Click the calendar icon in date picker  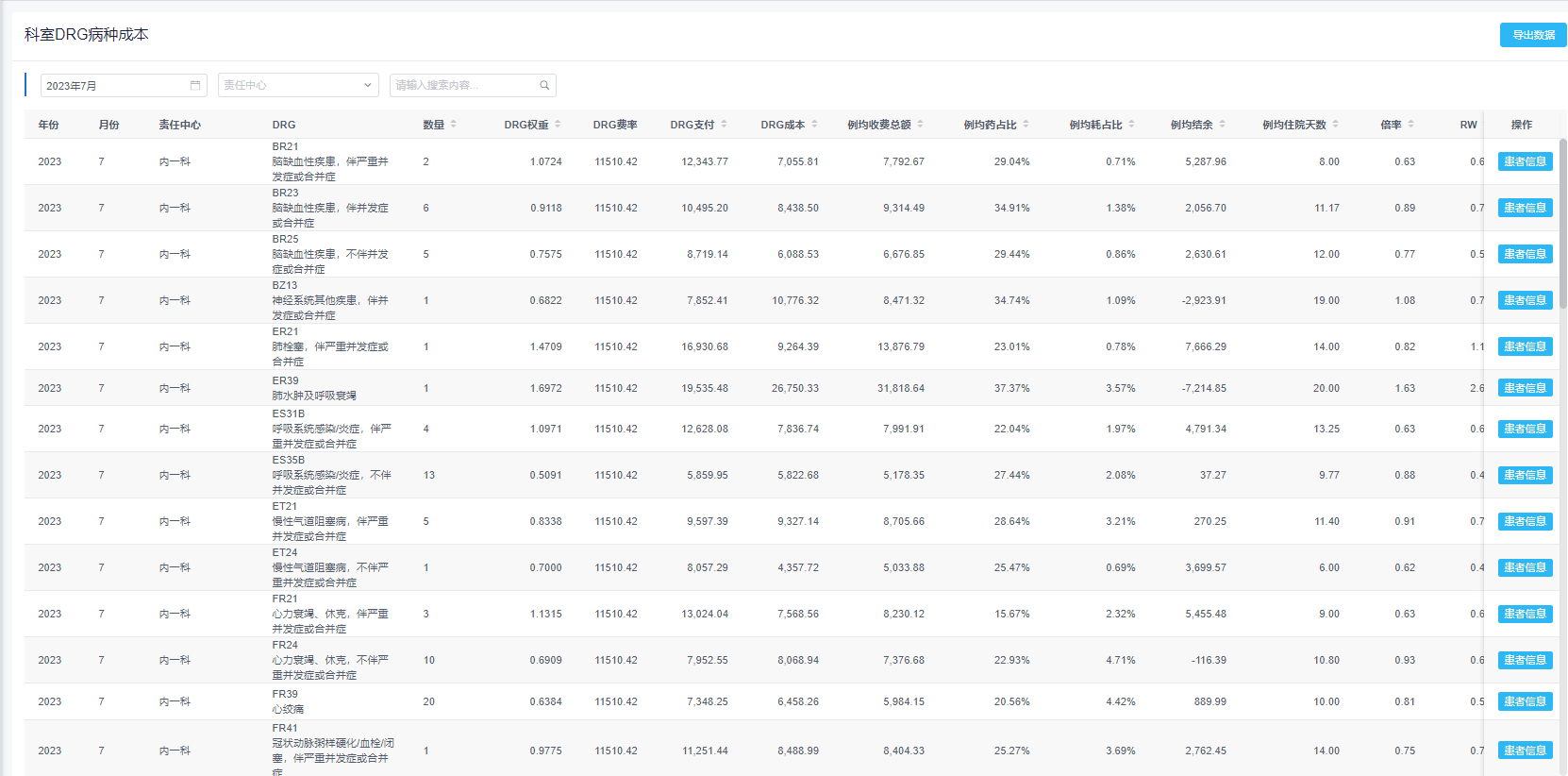[x=195, y=85]
